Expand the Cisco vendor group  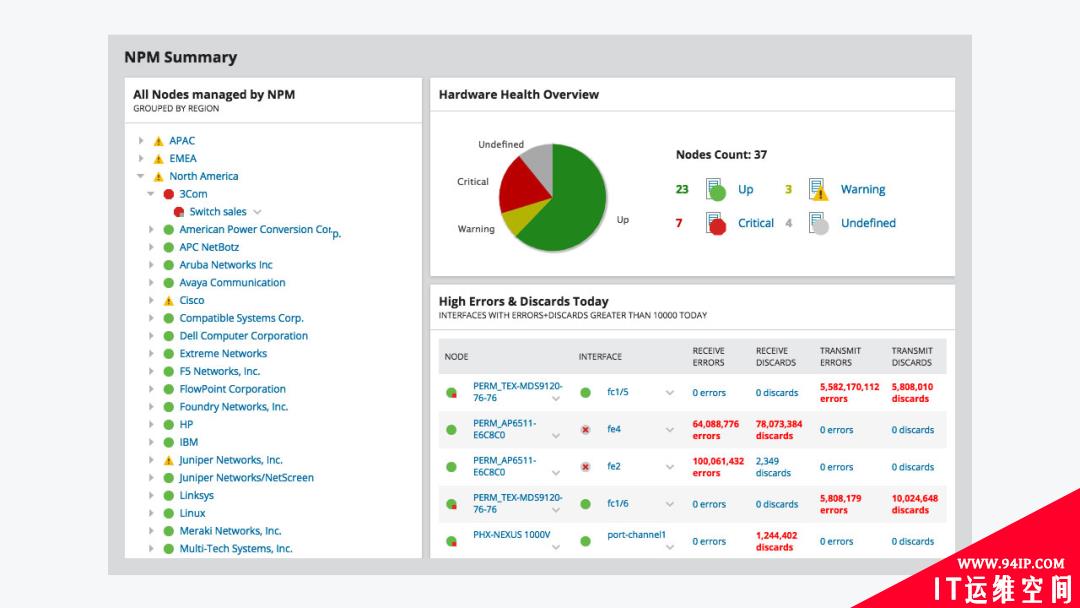coord(151,300)
